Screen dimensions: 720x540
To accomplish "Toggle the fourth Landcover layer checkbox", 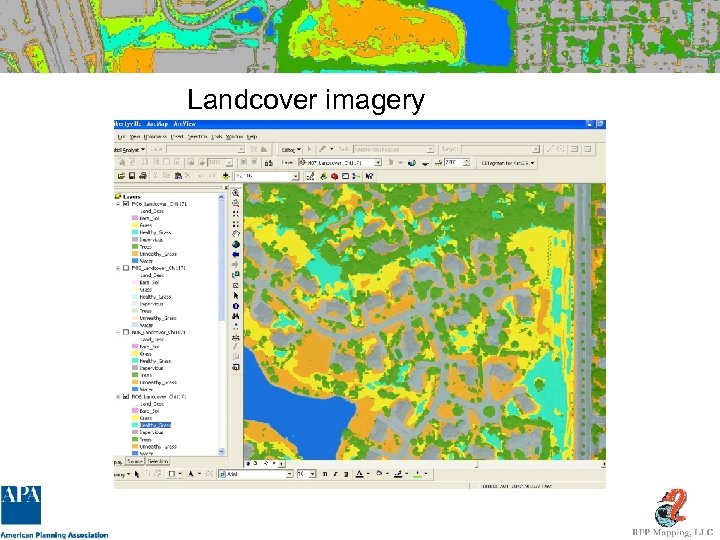I will [126, 397].
